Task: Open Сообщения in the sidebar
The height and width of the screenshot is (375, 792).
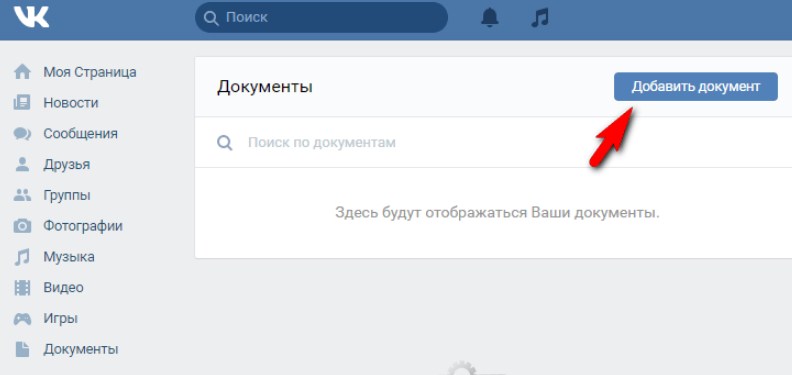Action: (80, 134)
